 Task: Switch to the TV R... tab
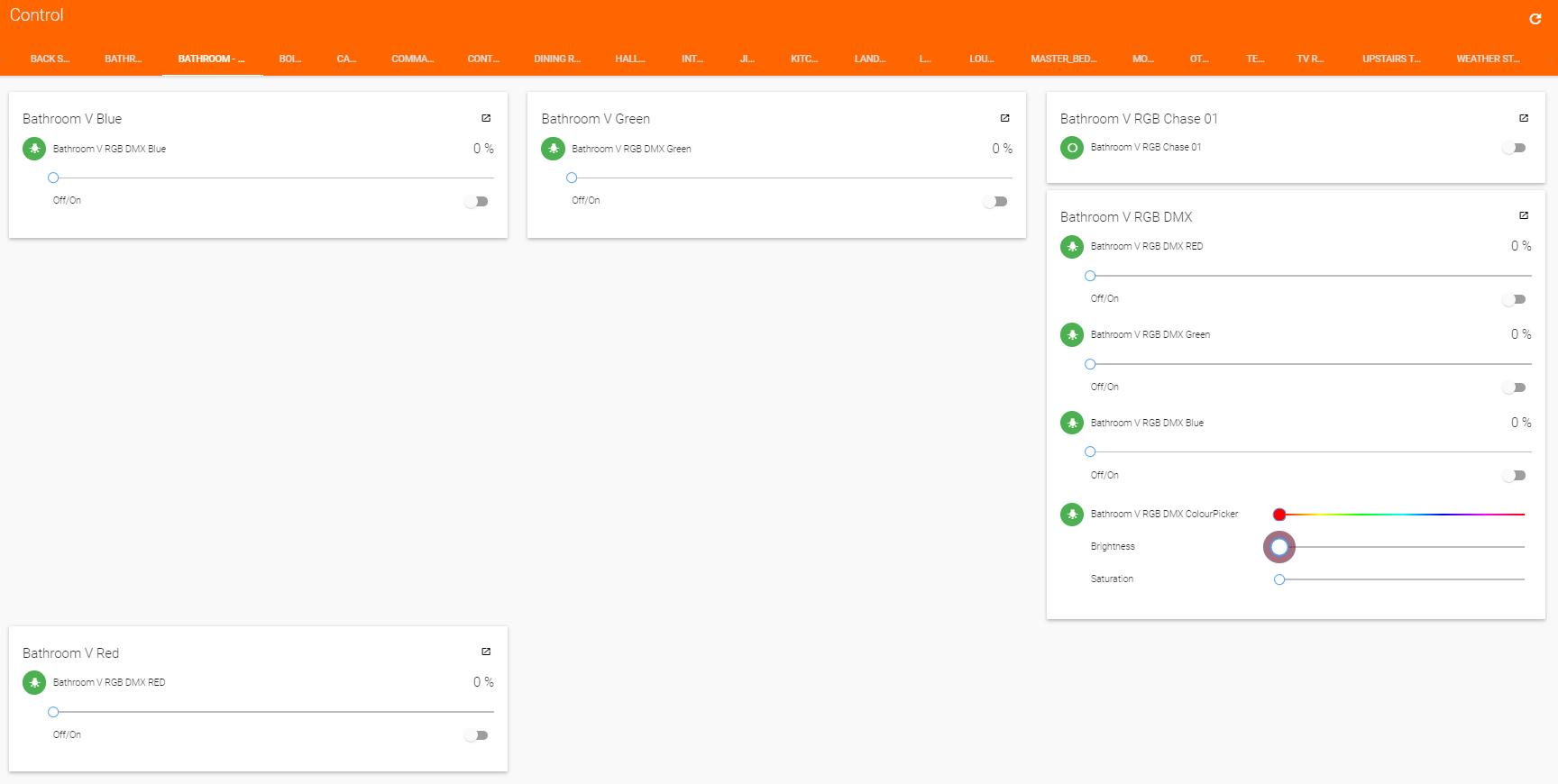(x=1310, y=59)
